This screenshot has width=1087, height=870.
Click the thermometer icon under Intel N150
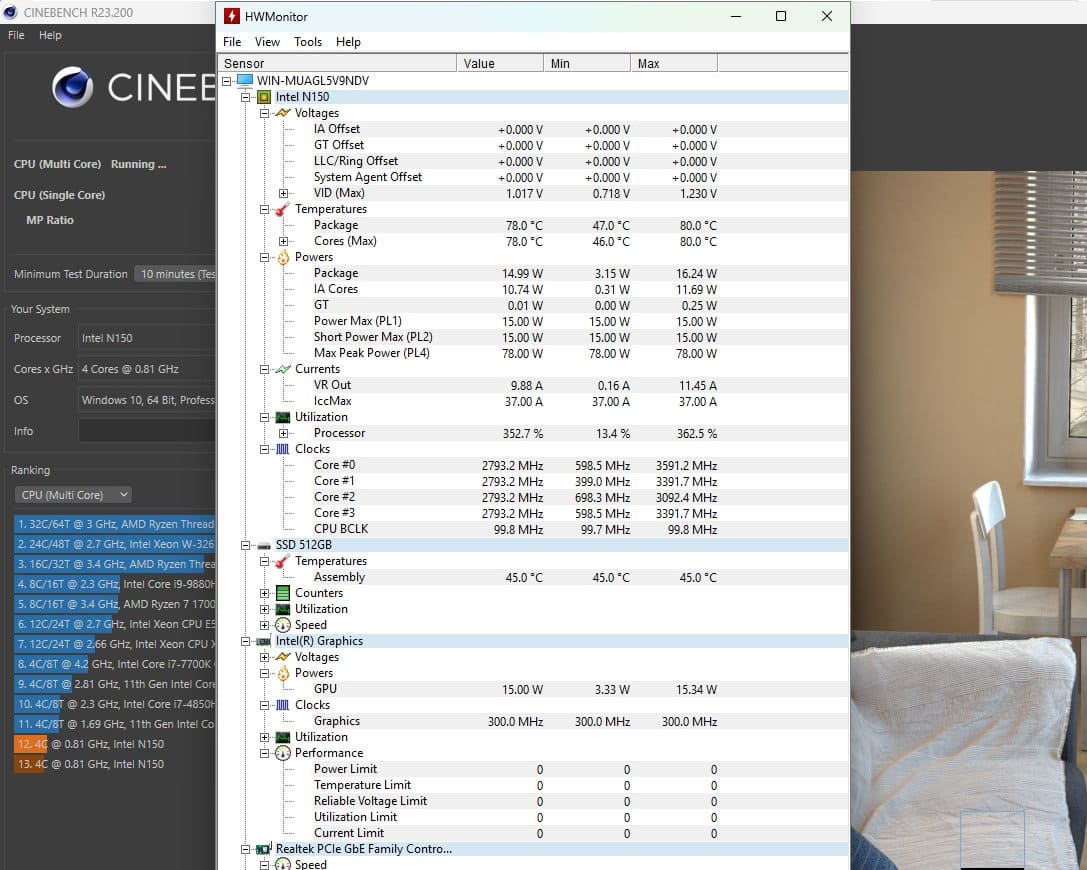(x=283, y=209)
